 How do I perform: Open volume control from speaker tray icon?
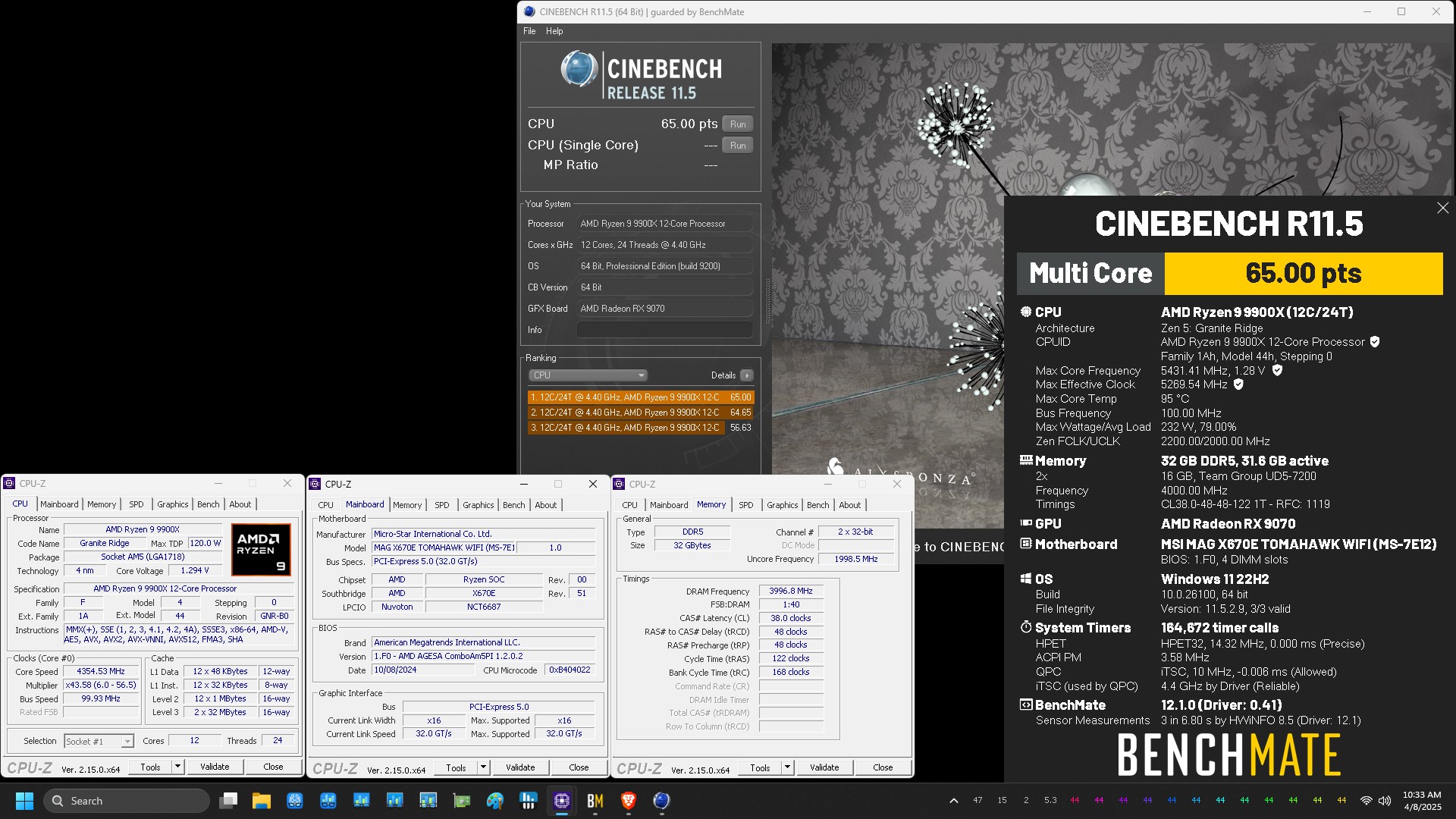(x=1385, y=801)
